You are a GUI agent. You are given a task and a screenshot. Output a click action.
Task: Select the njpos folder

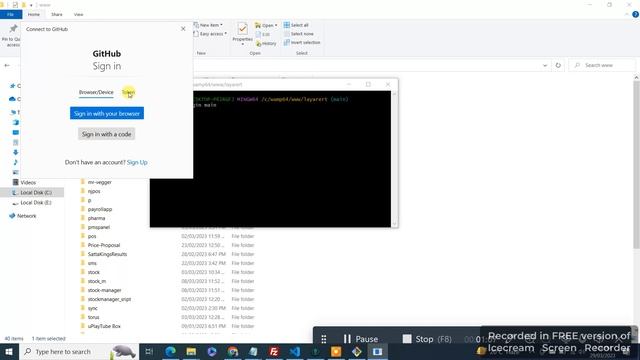pyautogui.click(x=94, y=191)
